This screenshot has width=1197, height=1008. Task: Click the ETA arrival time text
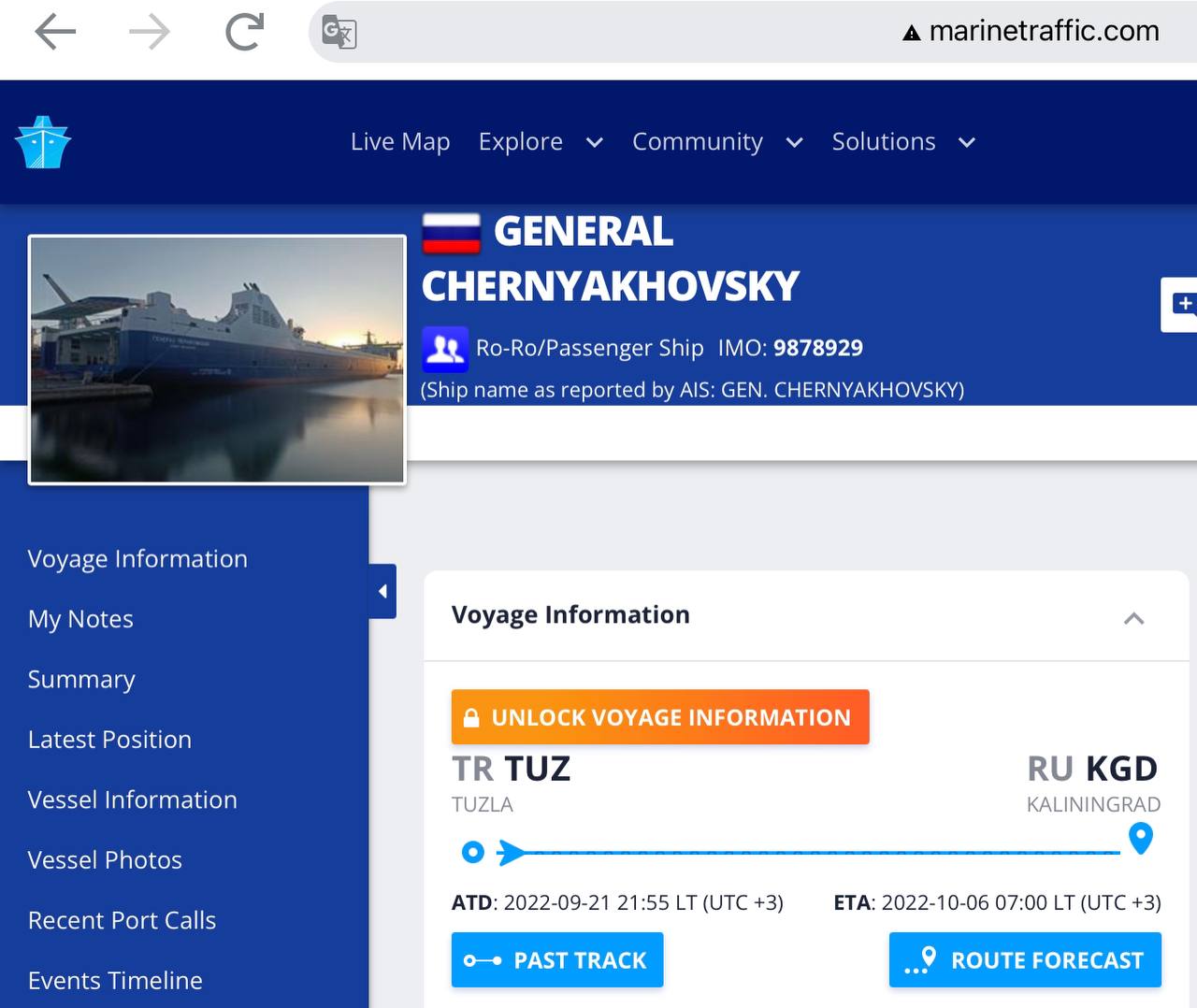click(x=997, y=902)
